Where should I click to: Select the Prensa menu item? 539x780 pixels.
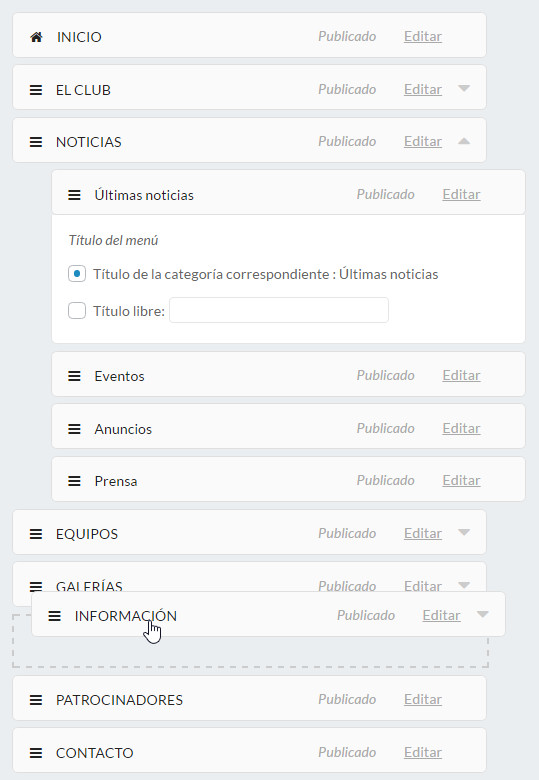point(288,479)
